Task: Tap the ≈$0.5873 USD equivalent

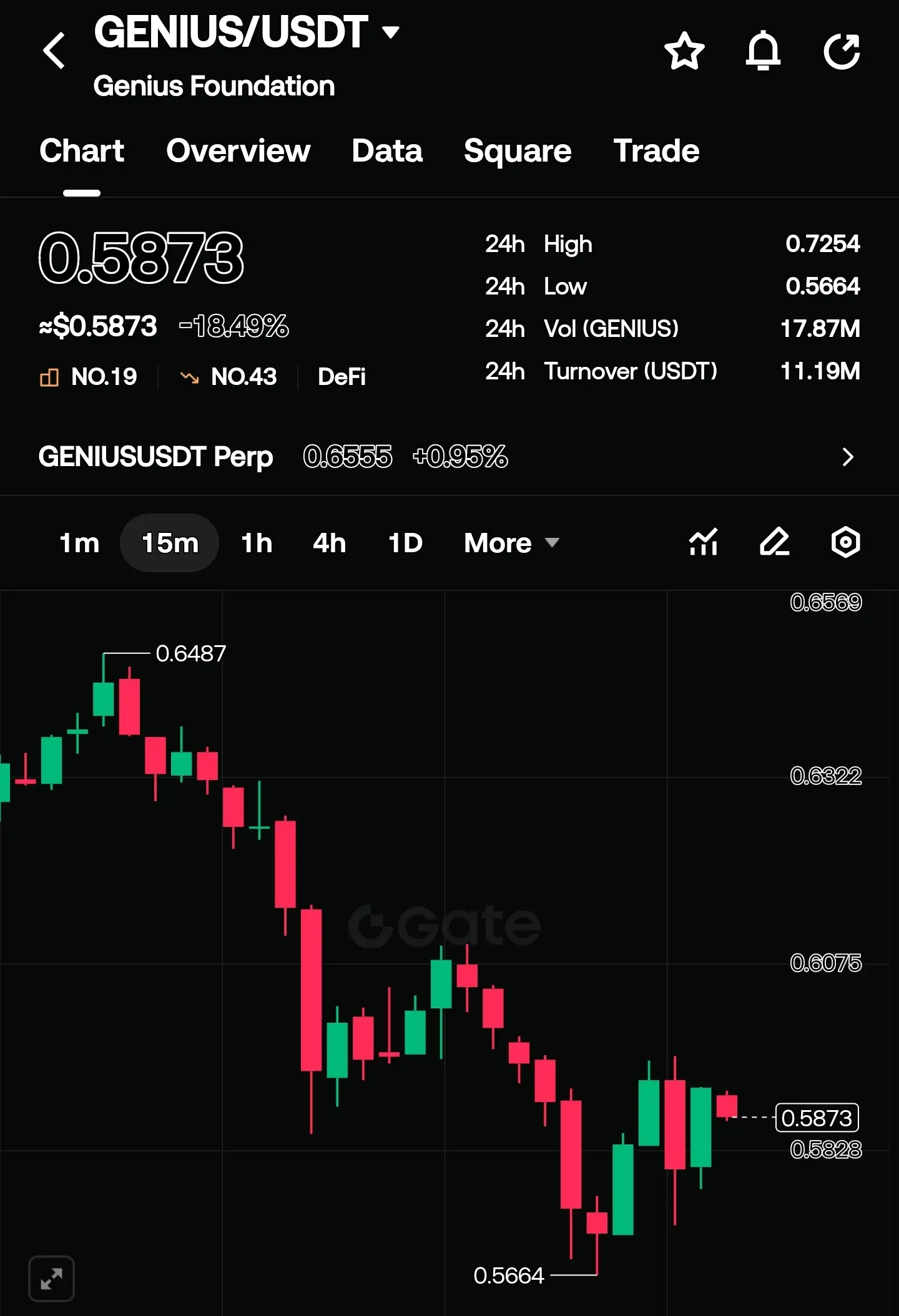Action: point(98,326)
